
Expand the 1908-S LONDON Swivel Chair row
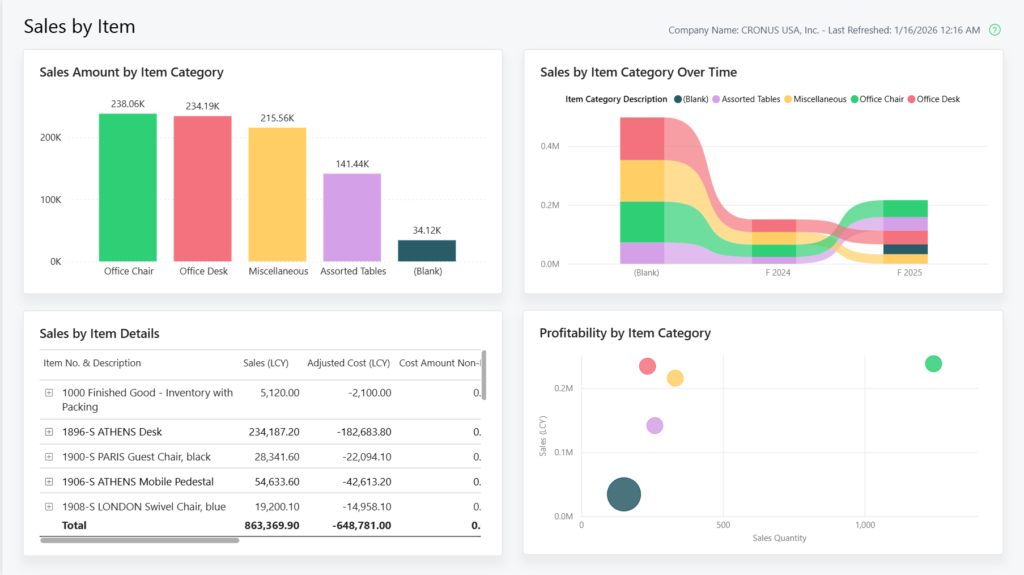click(49, 507)
